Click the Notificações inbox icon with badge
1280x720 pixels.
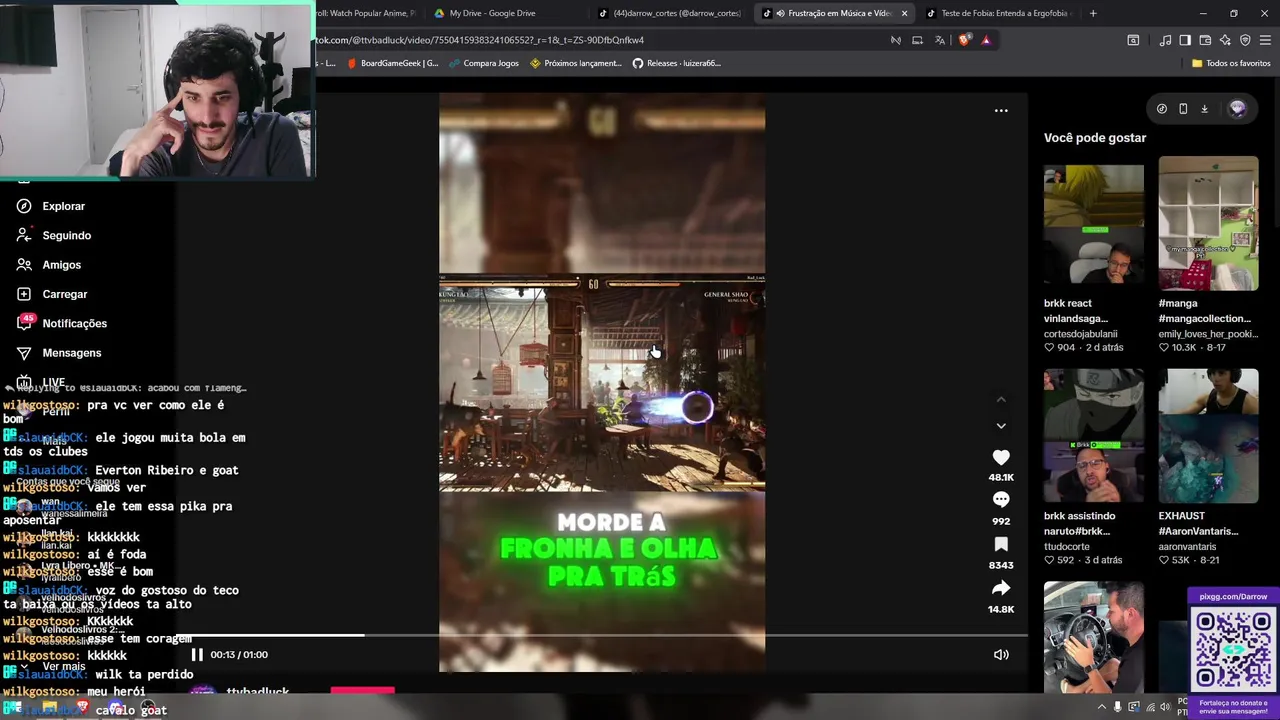tap(24, 322)
